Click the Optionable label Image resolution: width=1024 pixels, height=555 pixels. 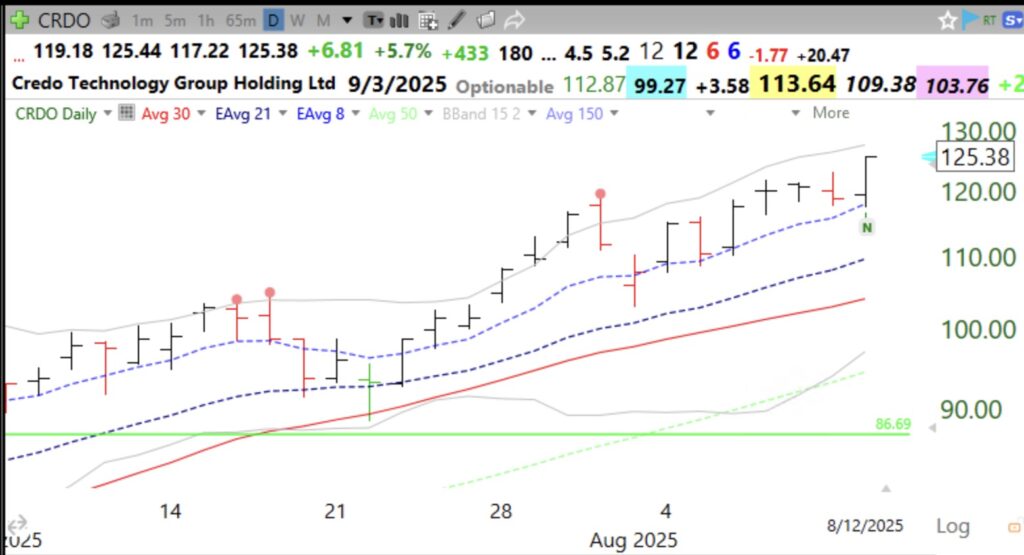[505, 87]
